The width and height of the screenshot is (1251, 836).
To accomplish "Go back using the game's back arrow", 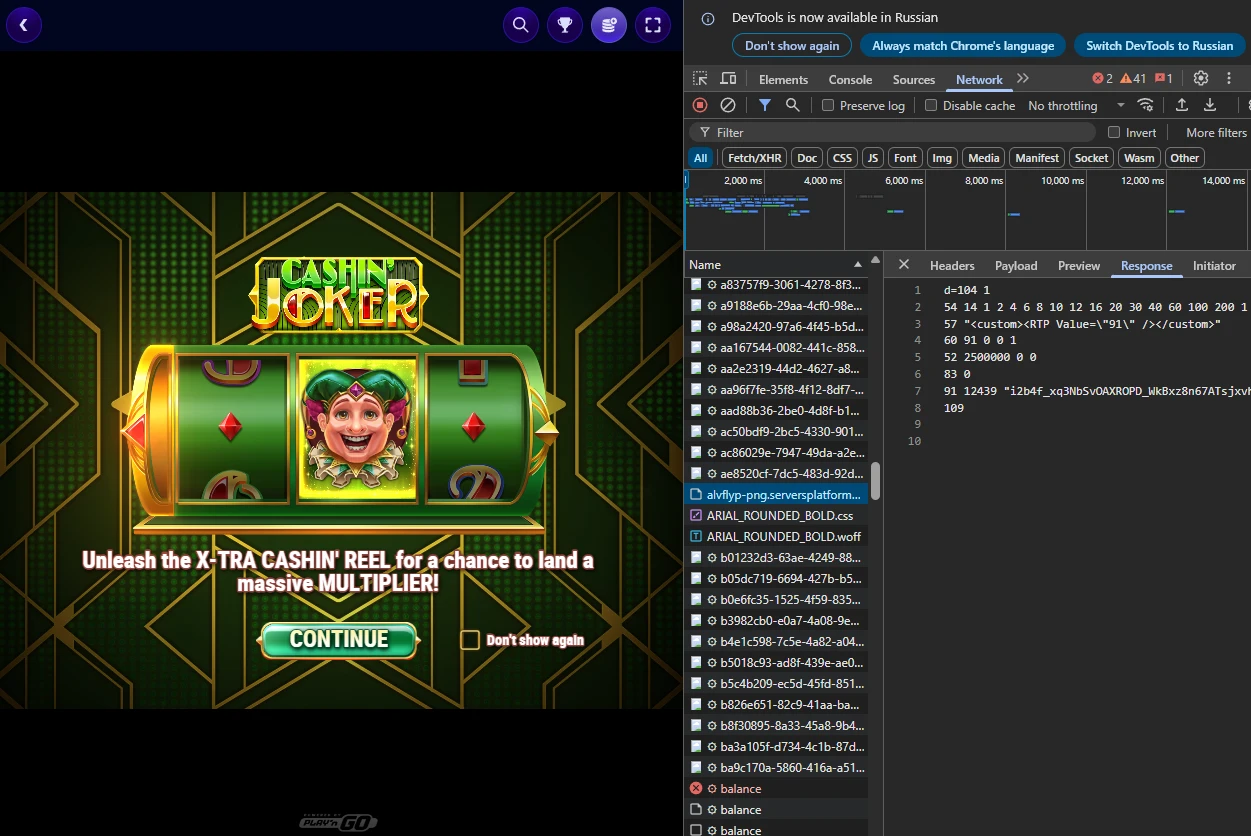I will coord(24,25).
